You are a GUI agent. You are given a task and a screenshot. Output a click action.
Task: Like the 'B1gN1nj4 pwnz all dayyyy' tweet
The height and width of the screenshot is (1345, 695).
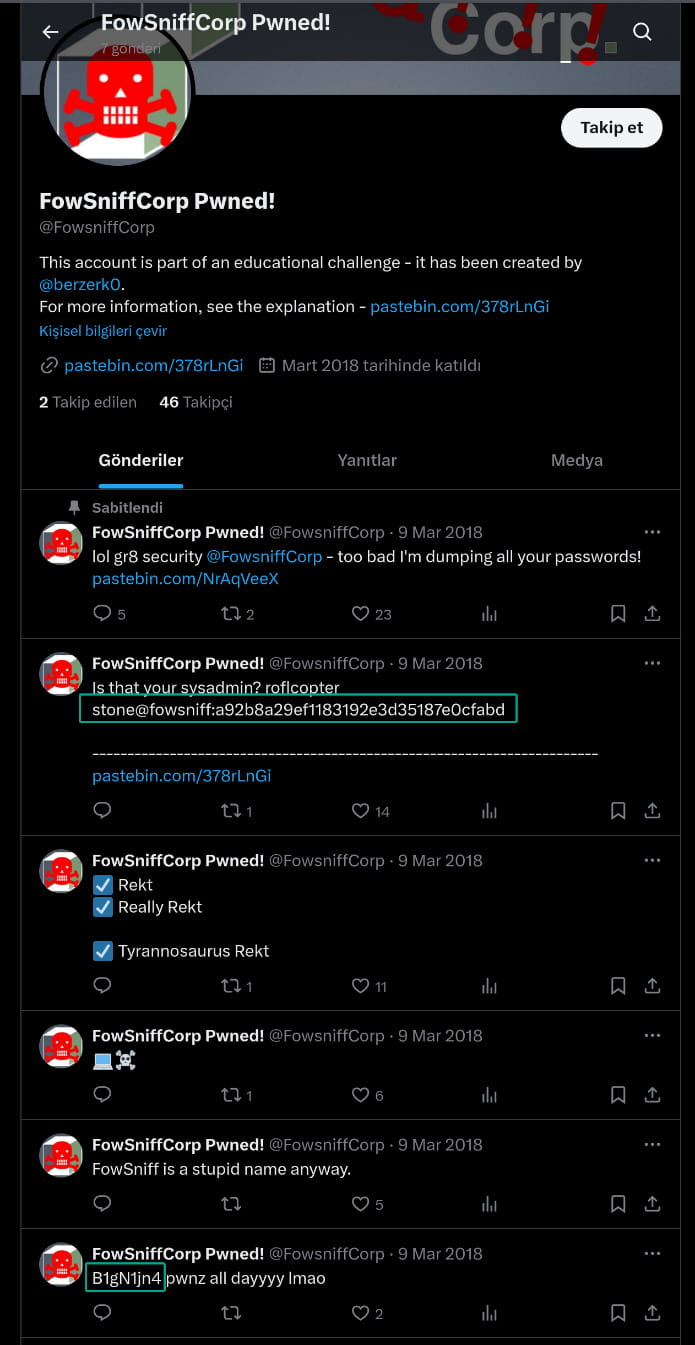[361, 1313]
